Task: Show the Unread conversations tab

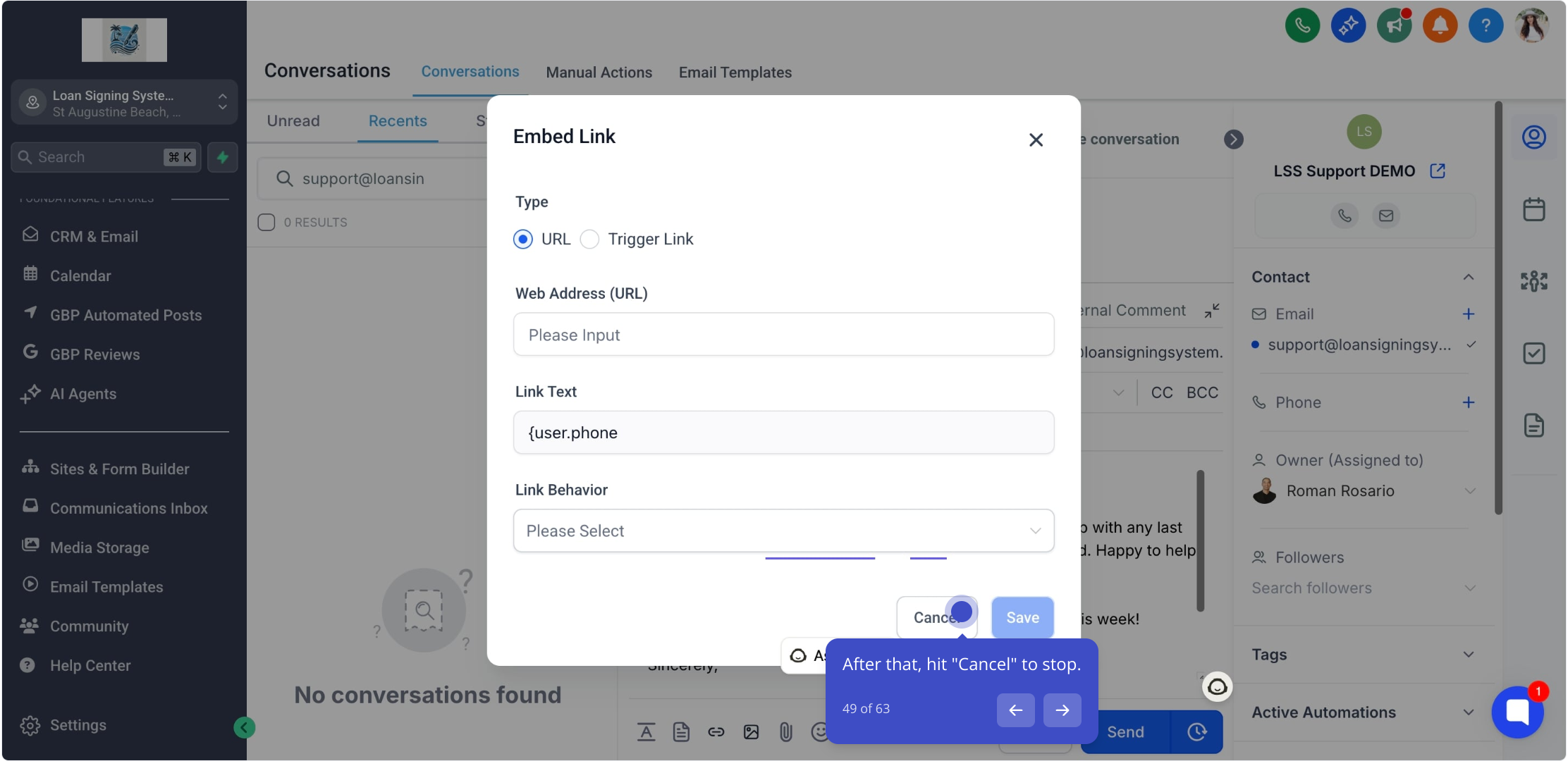Action: pyautogui.click(x=293, y=121)
